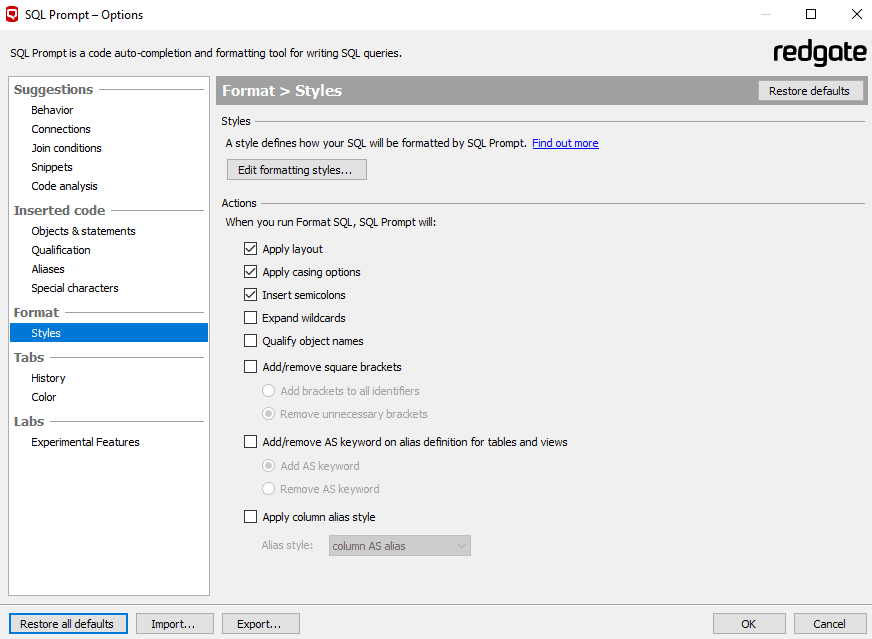The width and height of the screenshot is (872, 639).
Task: Select Objects & statements page
Action: coord(83,231)
